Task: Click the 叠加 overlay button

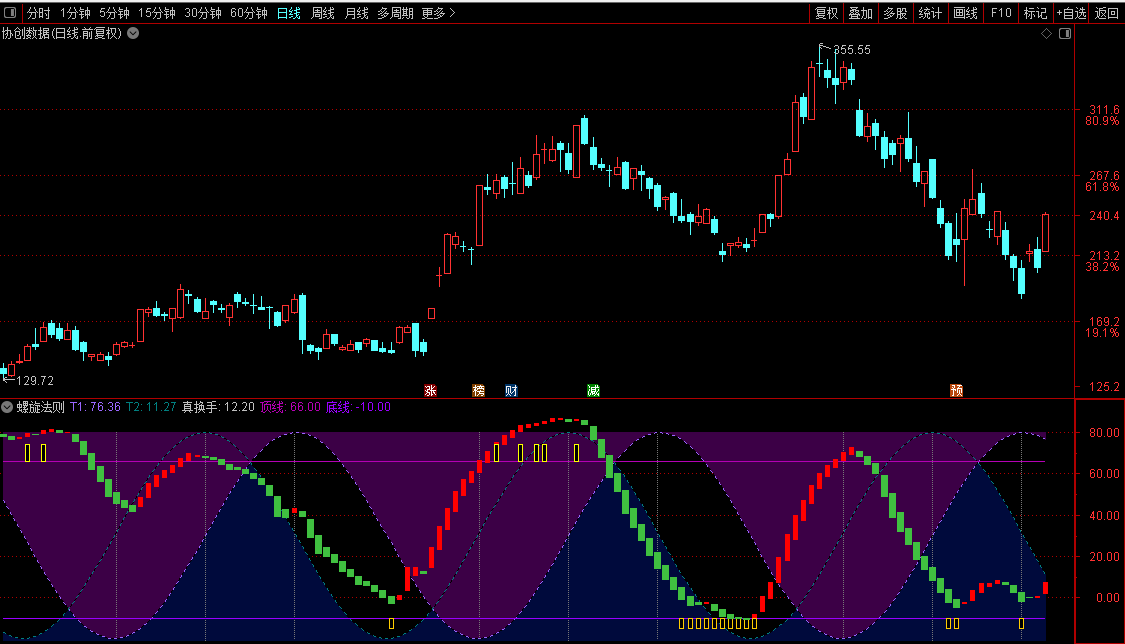Action: point(860,13)
